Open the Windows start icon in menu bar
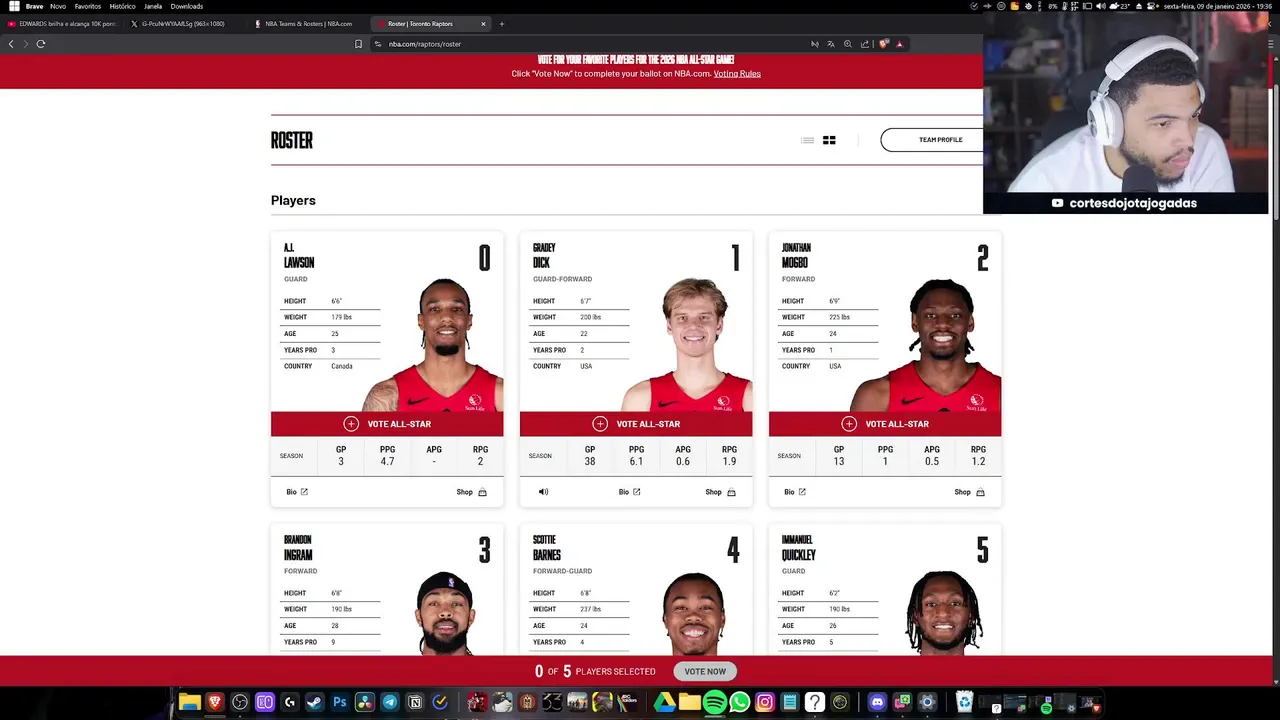This screenshot has height=720, width=1280. 14,6
